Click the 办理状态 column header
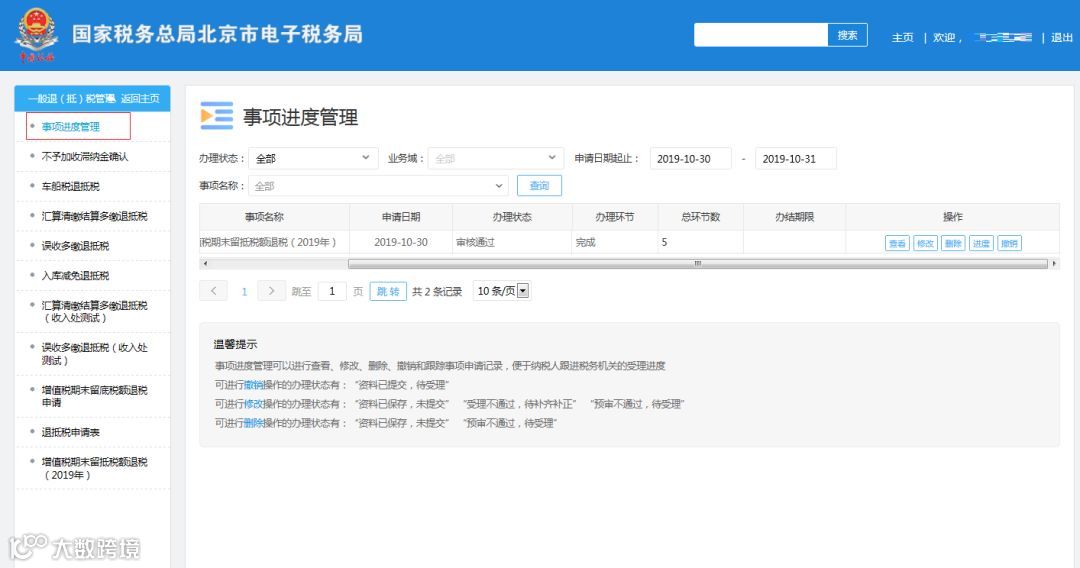 tap(512, 217)
